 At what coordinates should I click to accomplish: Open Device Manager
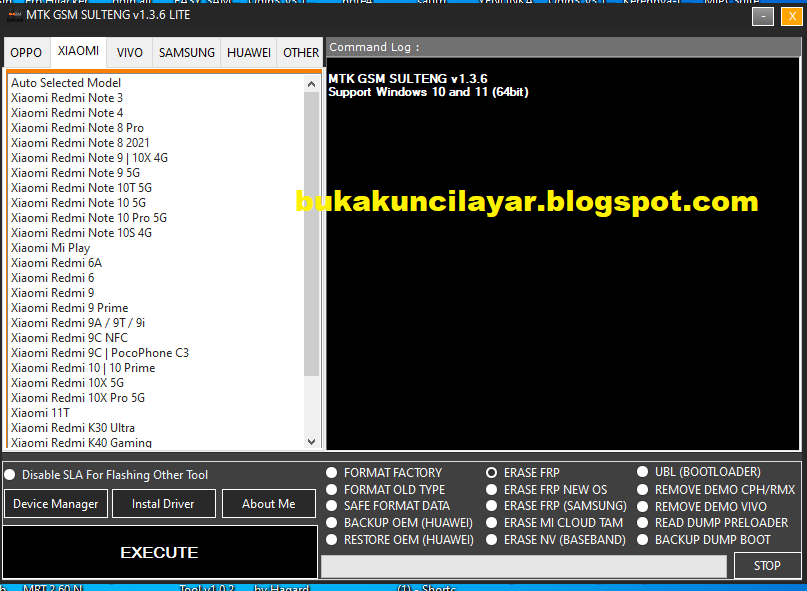coord(56,503)
